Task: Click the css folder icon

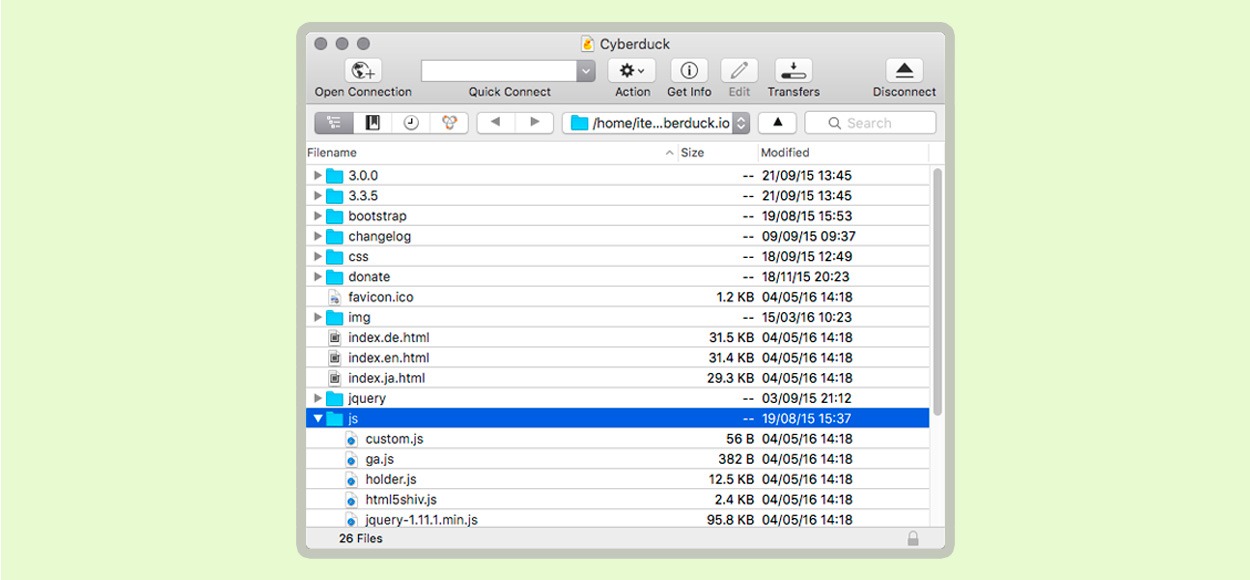Action: tap(335, 256)
